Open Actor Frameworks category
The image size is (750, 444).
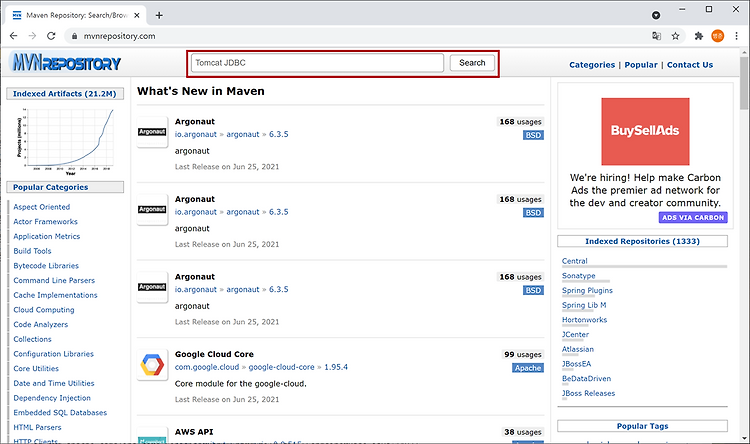click(x=45, y=222)
